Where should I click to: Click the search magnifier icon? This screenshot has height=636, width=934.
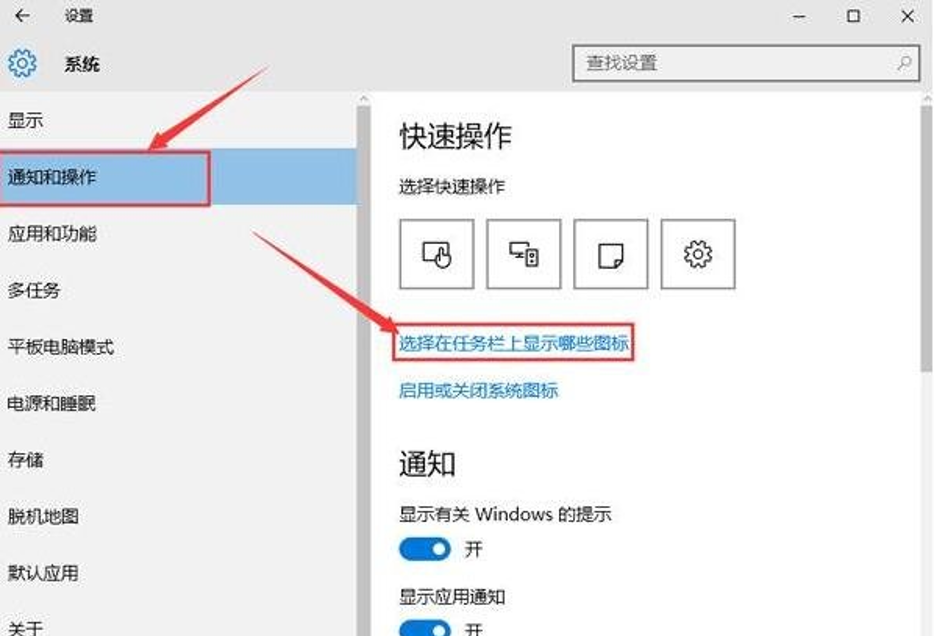(904, 63)
